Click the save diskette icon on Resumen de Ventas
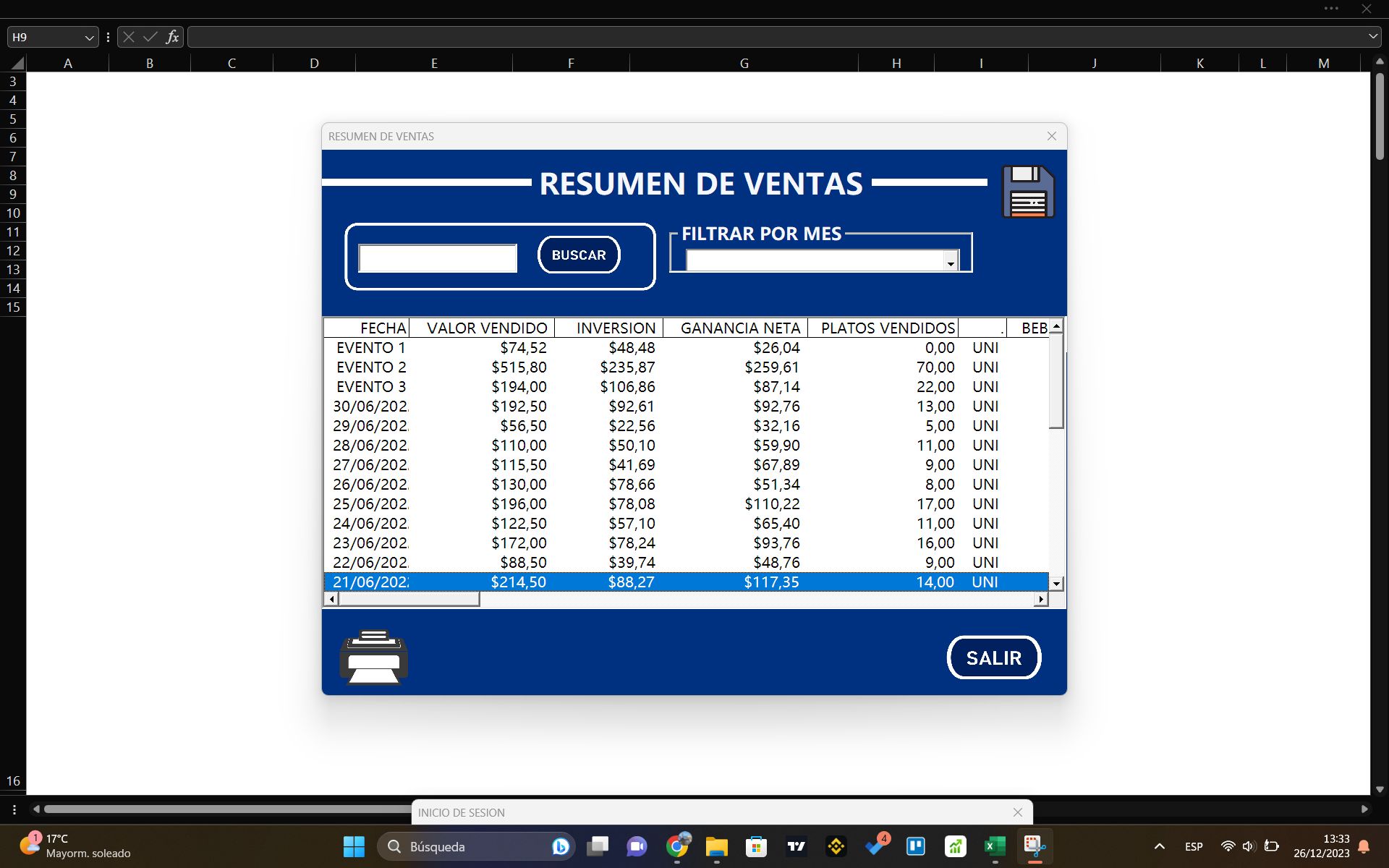The width and height of the screenshot is (1389, 868). tap(1028, 190)
